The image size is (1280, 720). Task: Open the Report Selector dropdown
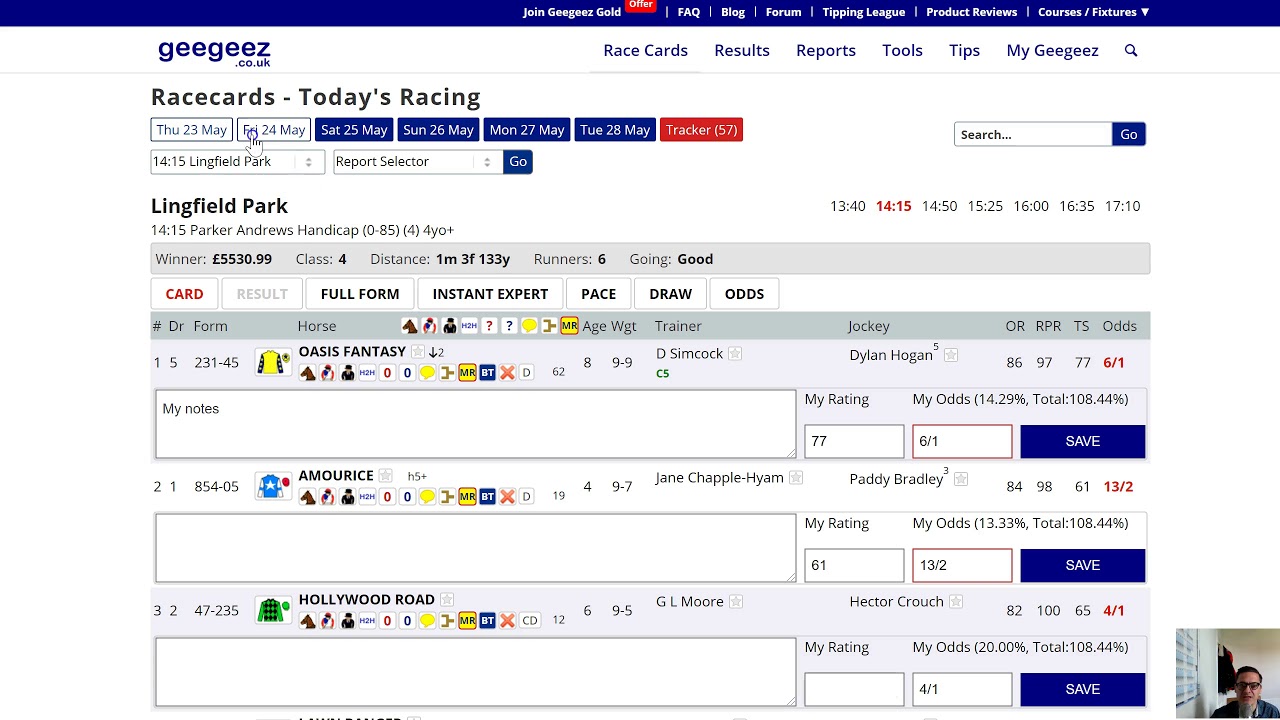(417, 161)
